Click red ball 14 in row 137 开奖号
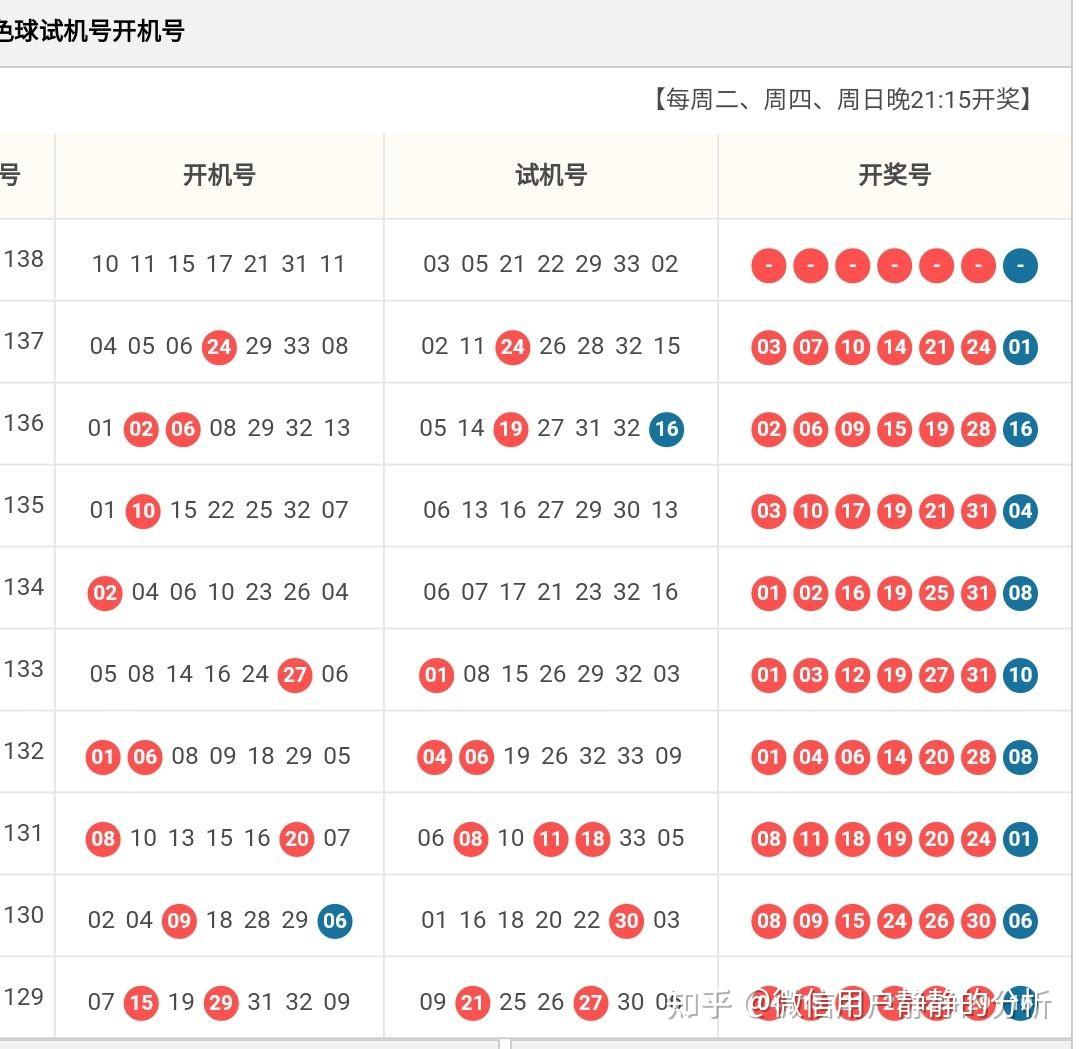Viewport: 1080px width, 1049px height. 895,346
